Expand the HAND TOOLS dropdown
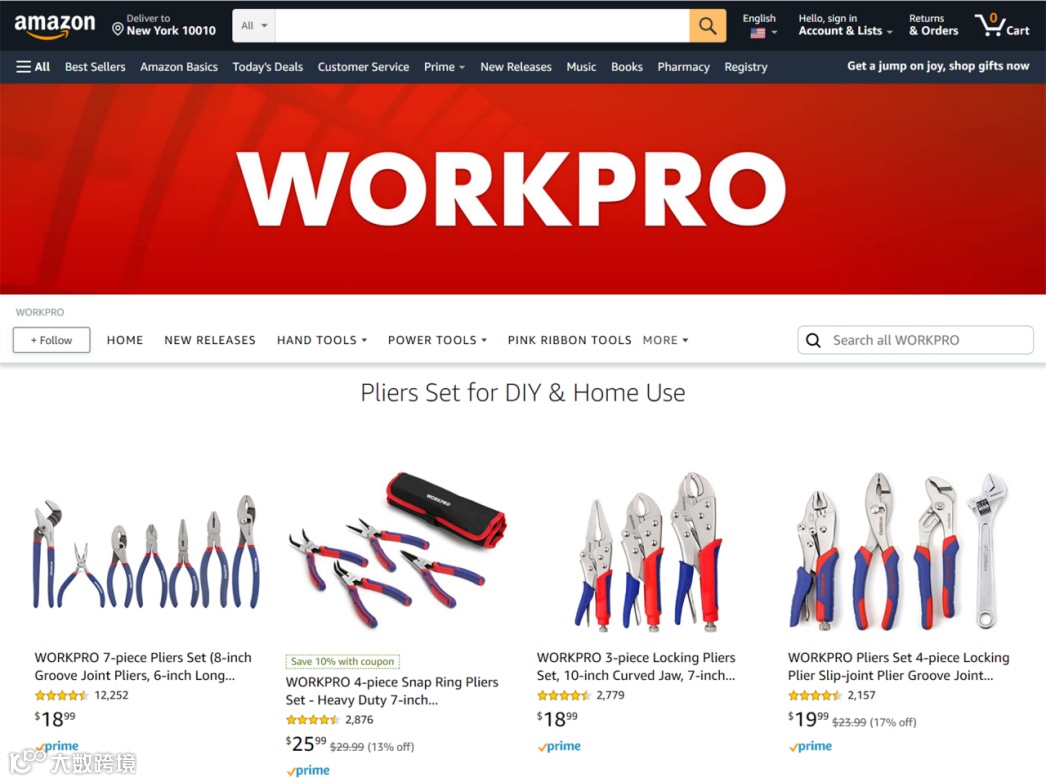 pos(322,340)
